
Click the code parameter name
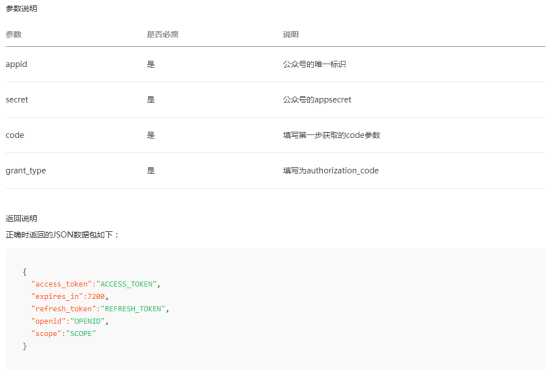click(x=15, y=135)
